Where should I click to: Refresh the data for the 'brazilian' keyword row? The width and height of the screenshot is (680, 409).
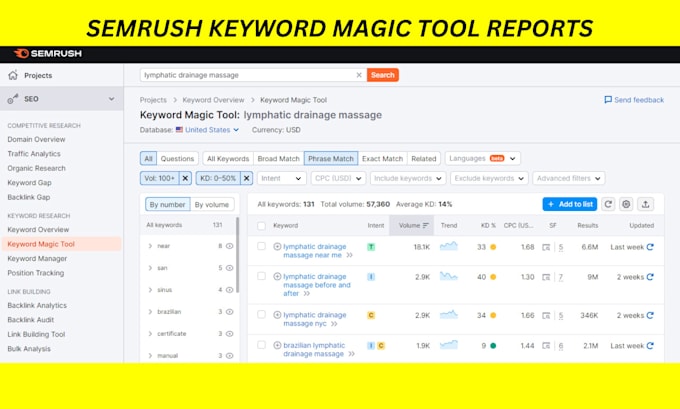click(x=650, y=346)
